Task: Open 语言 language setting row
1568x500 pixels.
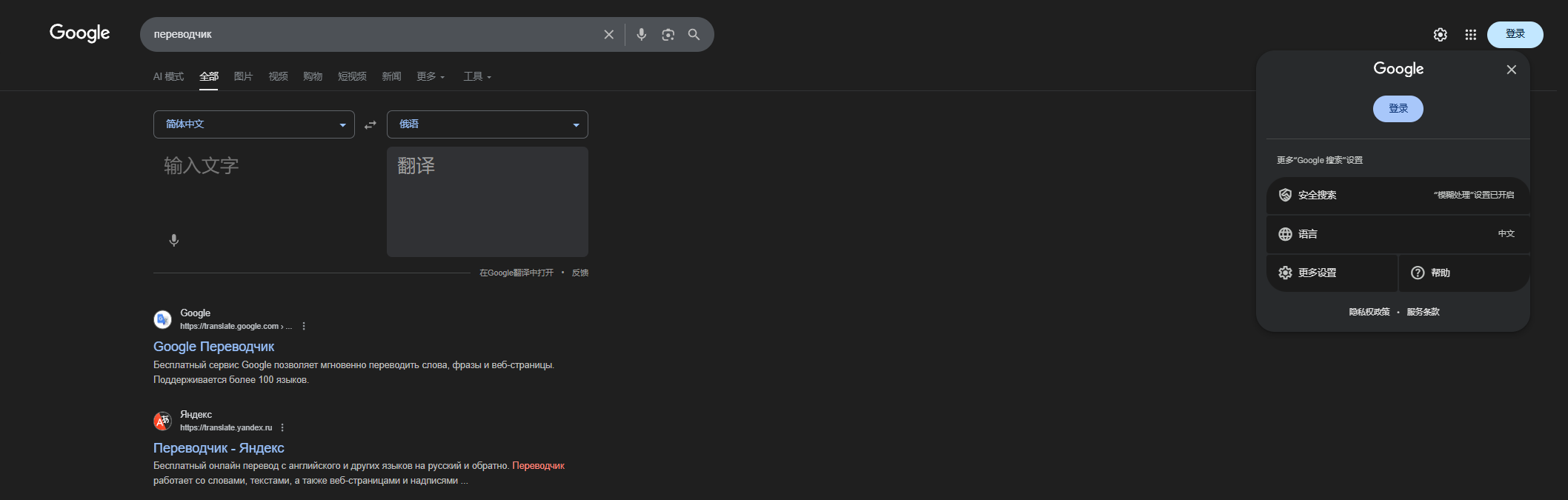Action: coord(1398,234)
